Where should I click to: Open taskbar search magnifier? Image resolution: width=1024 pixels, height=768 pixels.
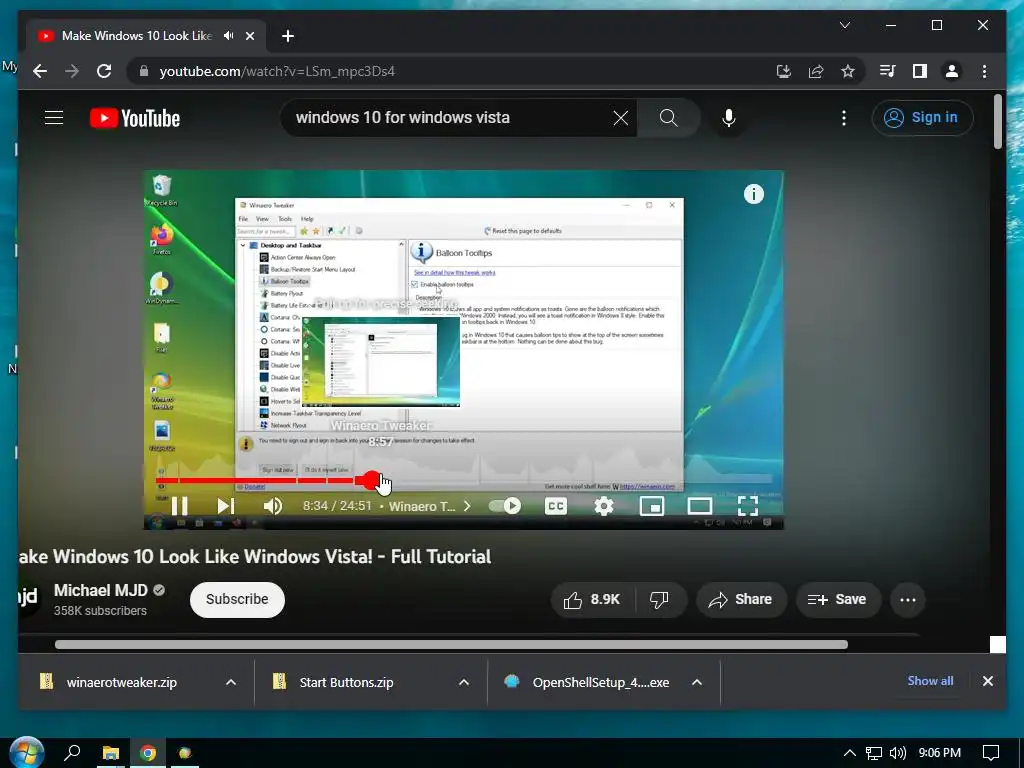72,753
